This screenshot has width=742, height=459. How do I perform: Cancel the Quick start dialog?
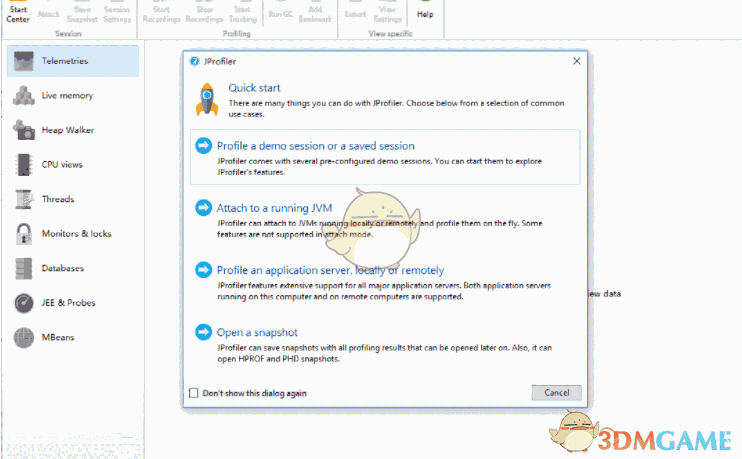tap(556, 392)
